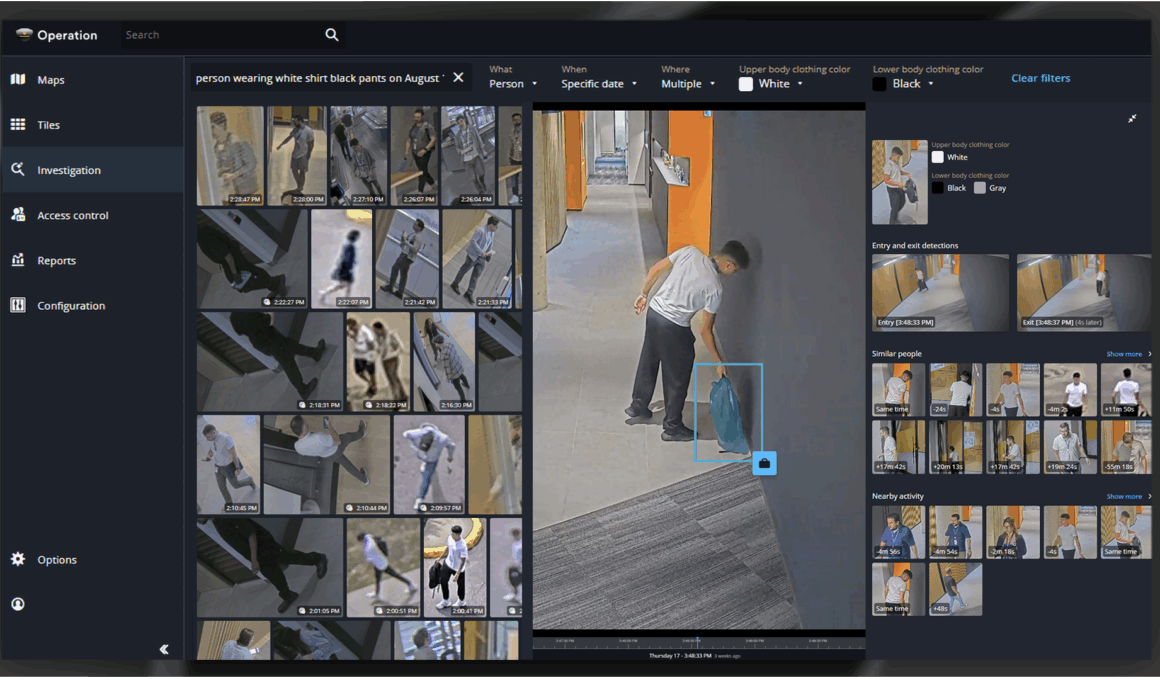Select the -4m 54s nearby activity thumbnail
Image resolution: width=1160 pixels, height=680 pixels.
click(x=955, y=532)
